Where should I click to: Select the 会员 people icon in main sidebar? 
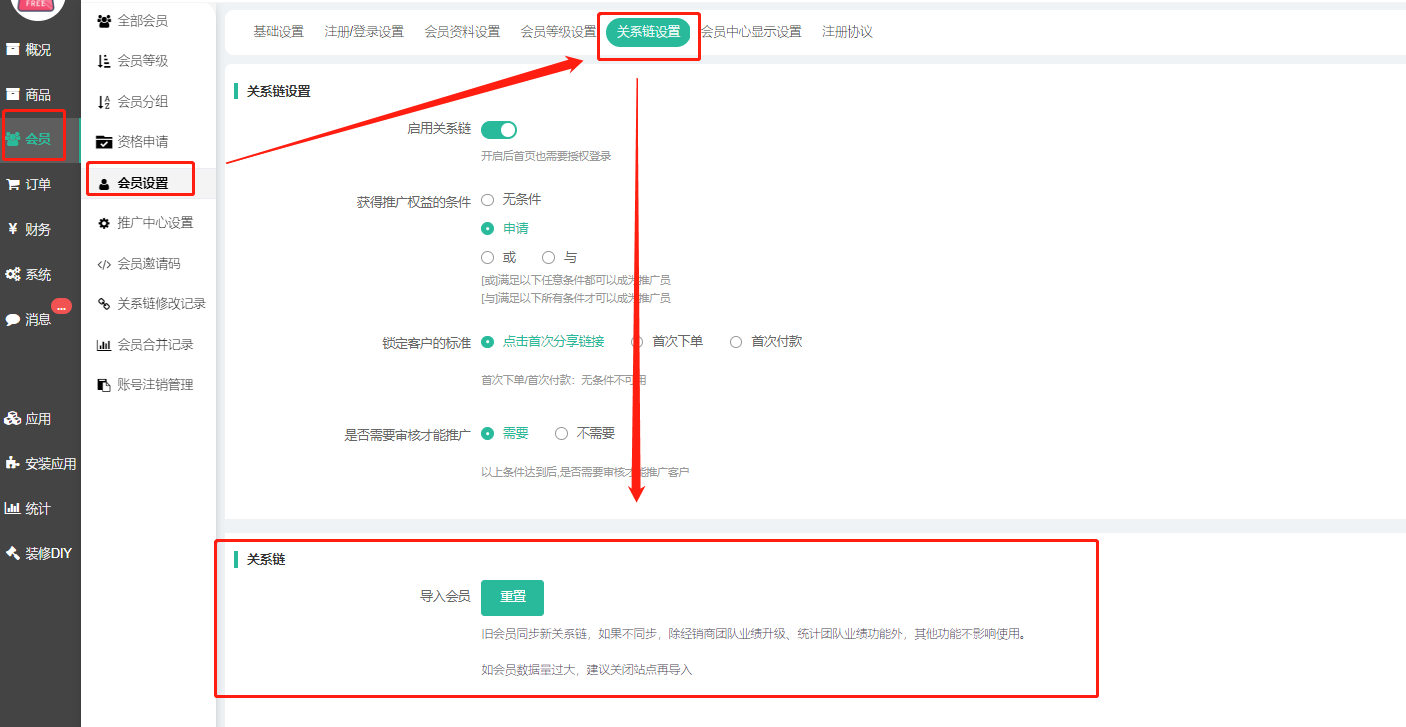coord(13,139)
